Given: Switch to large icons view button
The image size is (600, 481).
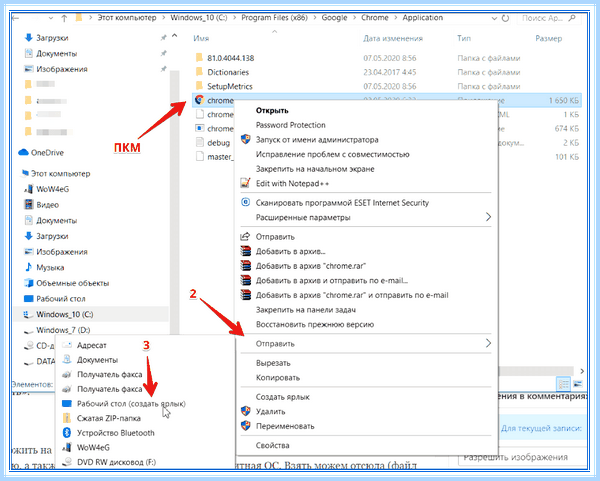Looking at the screenshot, I should pyautogui.click(x=578, y=383).
